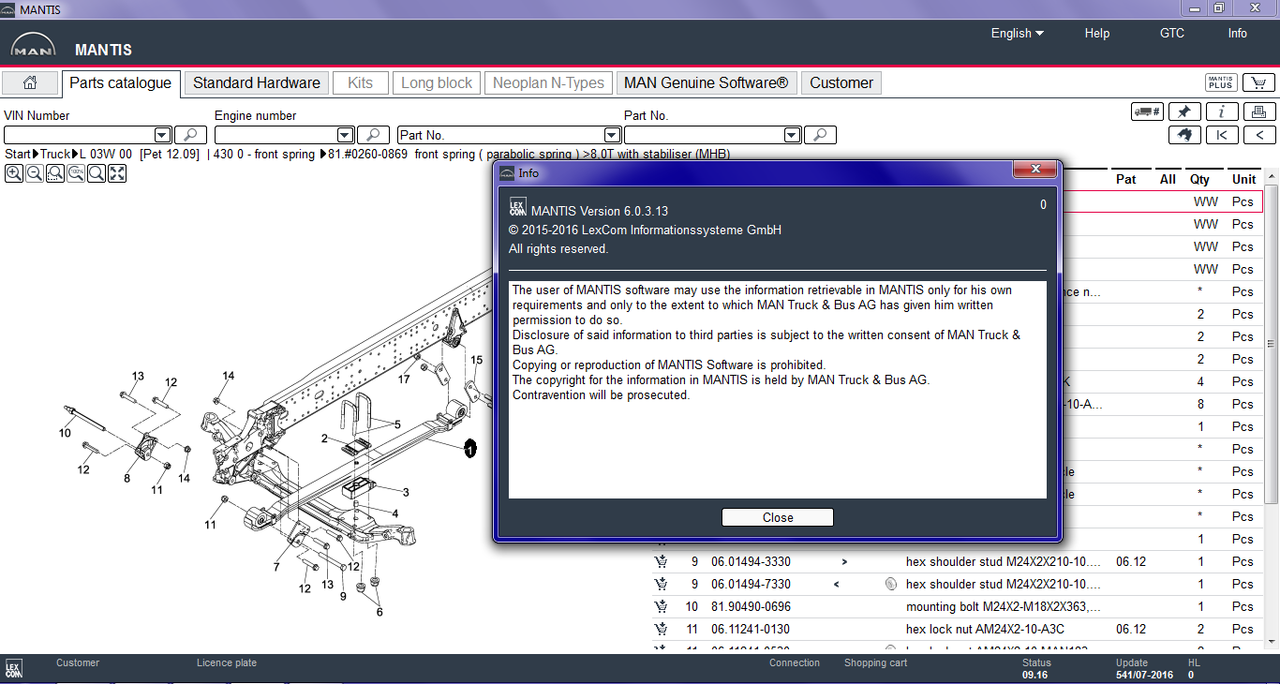1280x684 pixels.
Task: Open the Engine number dropdown
Action: (345, 135)
